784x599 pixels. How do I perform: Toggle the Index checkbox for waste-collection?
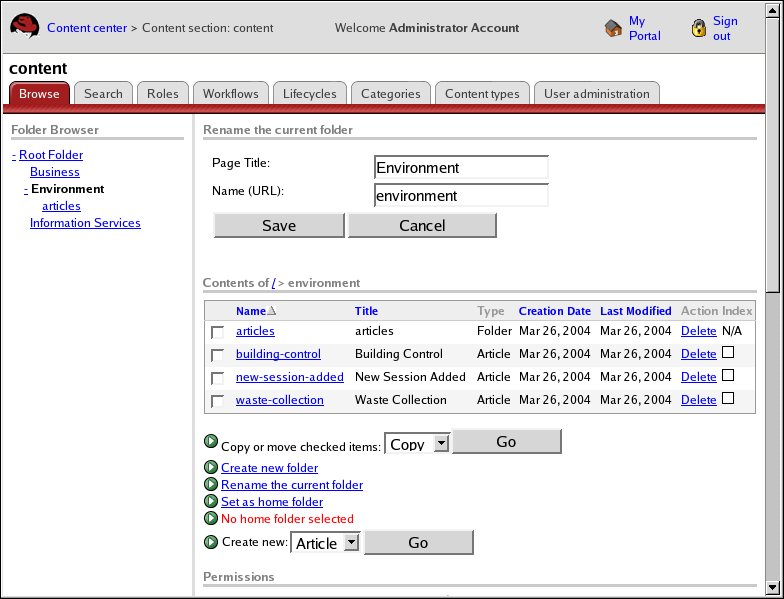pos(728,398)
